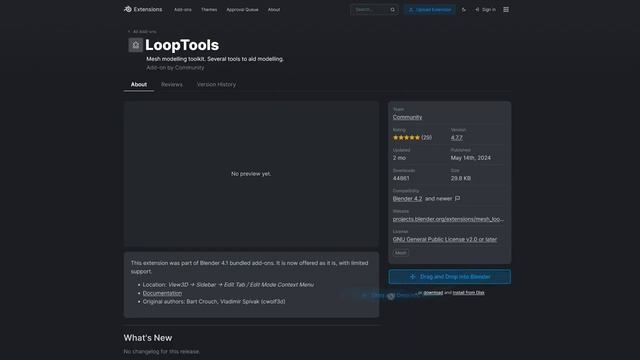Click the What's New heading
Screen dimensions: 640x360
[148, 338]
